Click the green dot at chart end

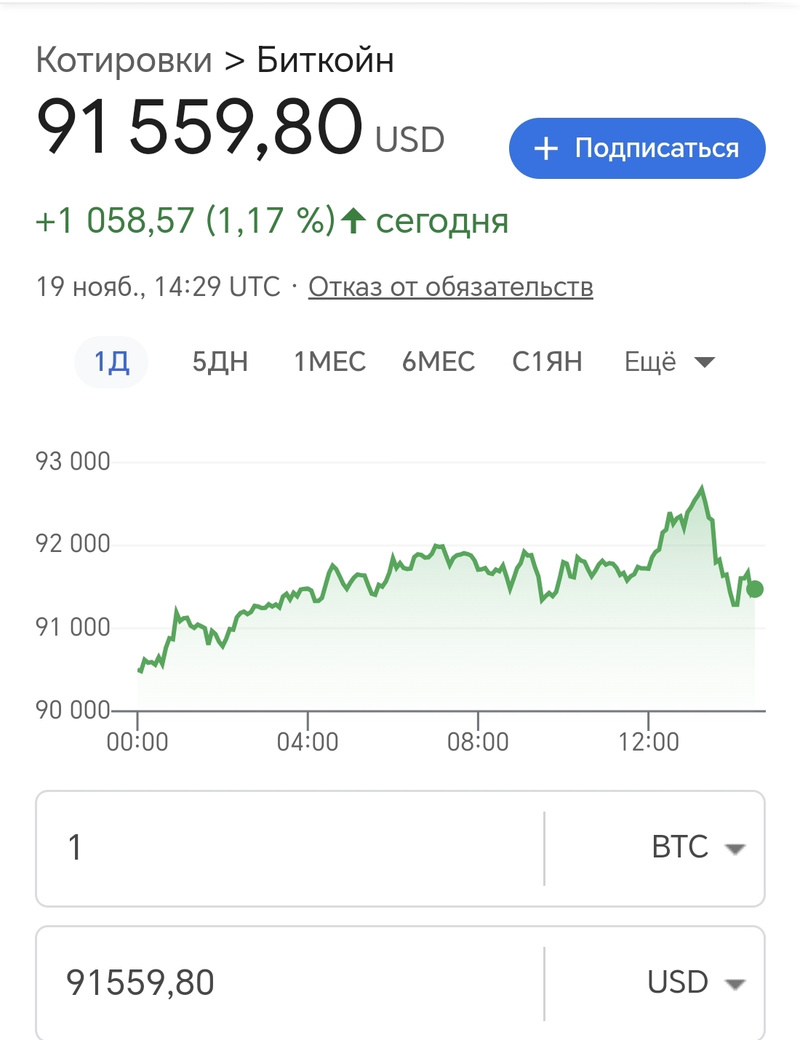[755, 589]
